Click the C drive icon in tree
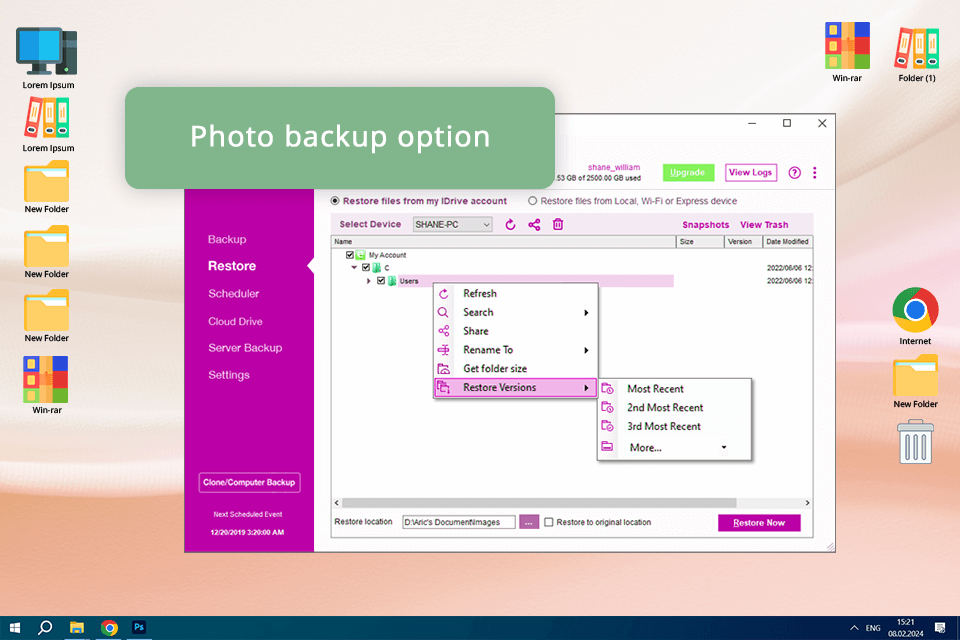Image resolution: width=960 pixels, height=640 pixels. pos(377,268)
